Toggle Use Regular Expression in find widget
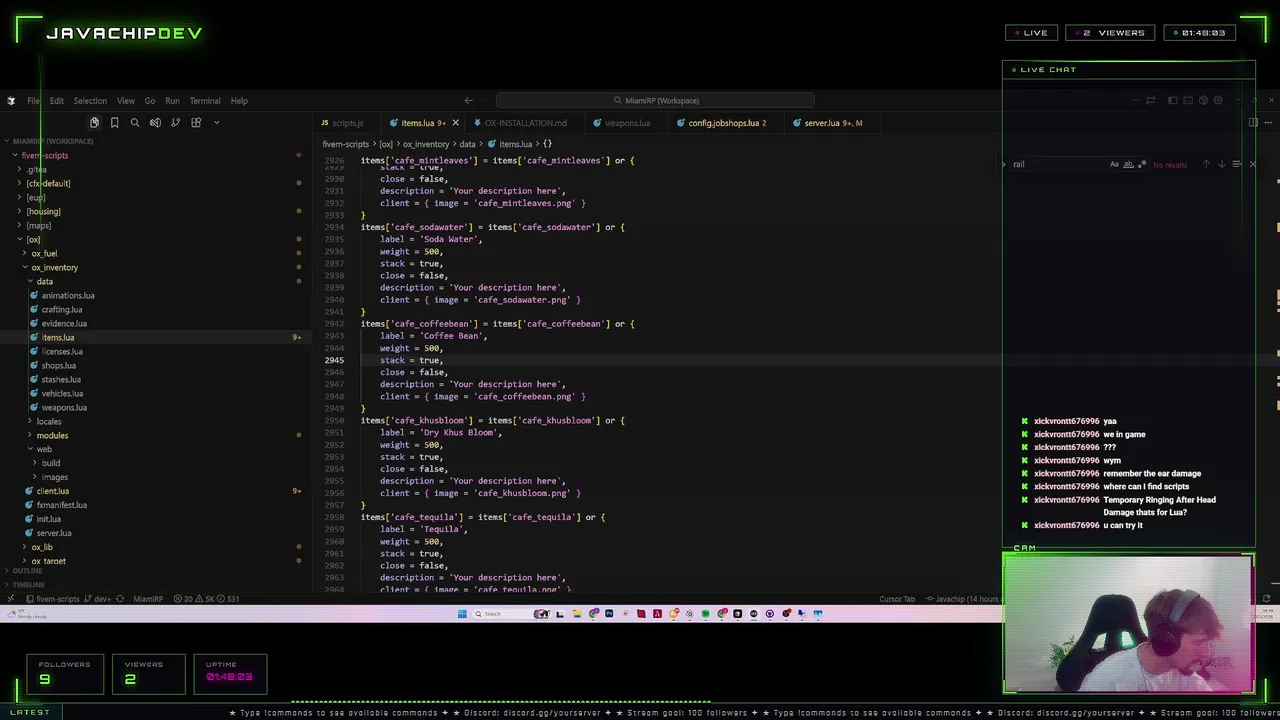This screenshot has height=720, width=1280. (x=1142, y=164)
